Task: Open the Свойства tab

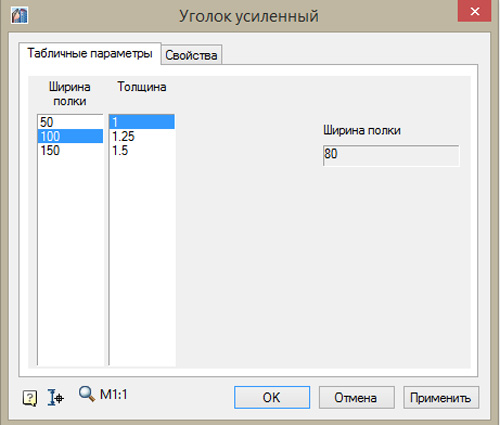Action: [x=191, y=55]
